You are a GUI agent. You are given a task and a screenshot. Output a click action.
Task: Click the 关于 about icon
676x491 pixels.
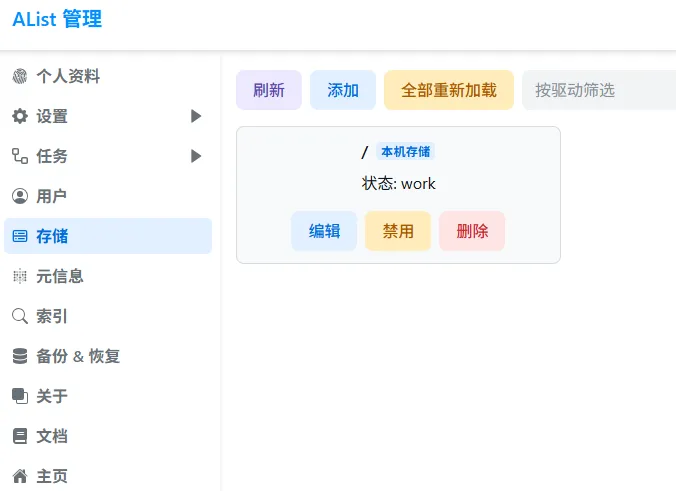pyautogui.click(x=20, y=396)
